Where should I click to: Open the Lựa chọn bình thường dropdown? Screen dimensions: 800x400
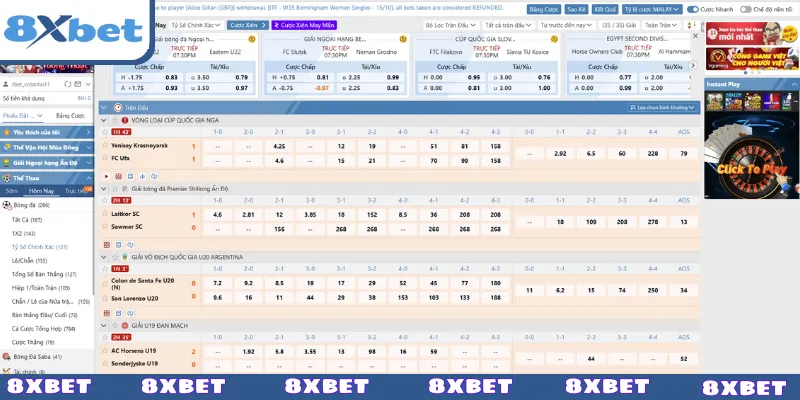click(x=662, y=108)
